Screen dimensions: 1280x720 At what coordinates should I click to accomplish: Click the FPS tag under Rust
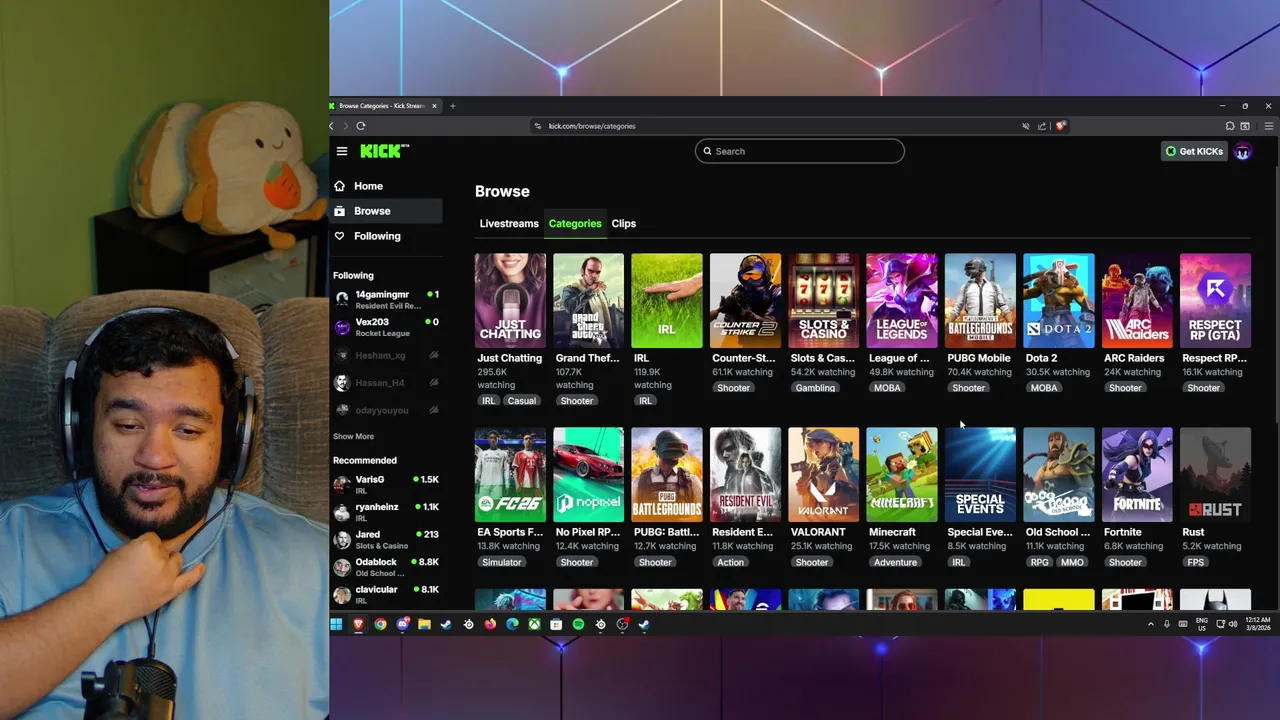[1196, 562]
